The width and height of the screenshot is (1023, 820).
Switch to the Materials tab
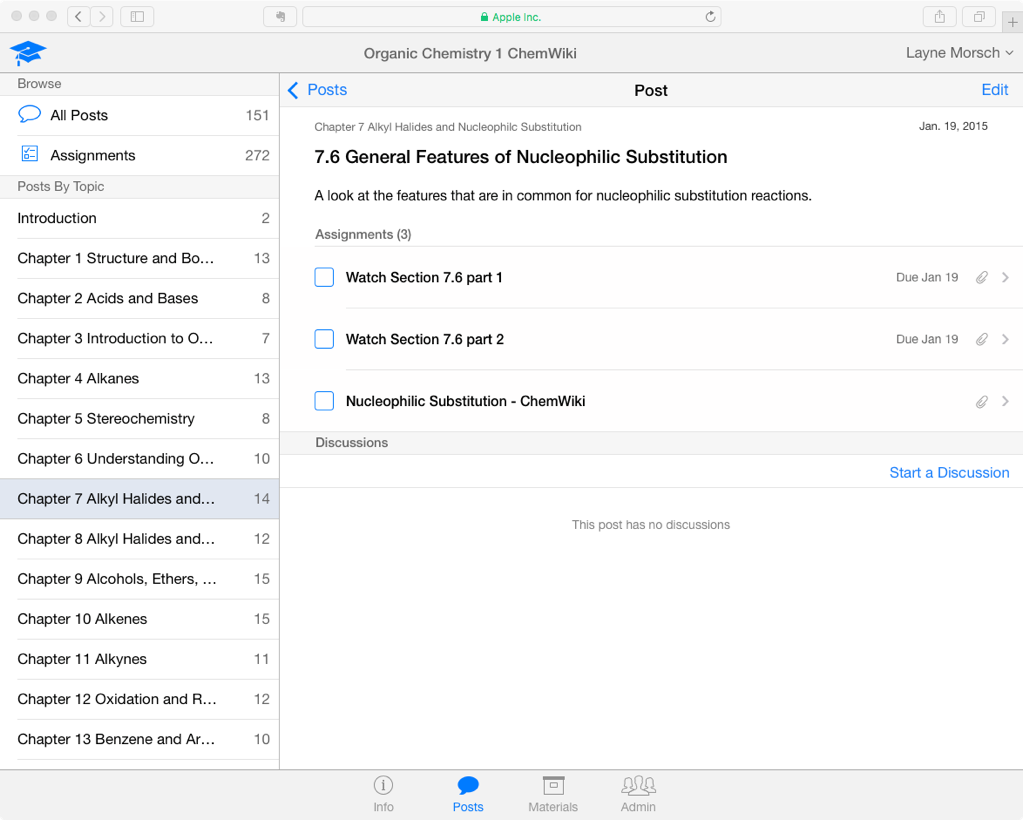click(553, 793)
